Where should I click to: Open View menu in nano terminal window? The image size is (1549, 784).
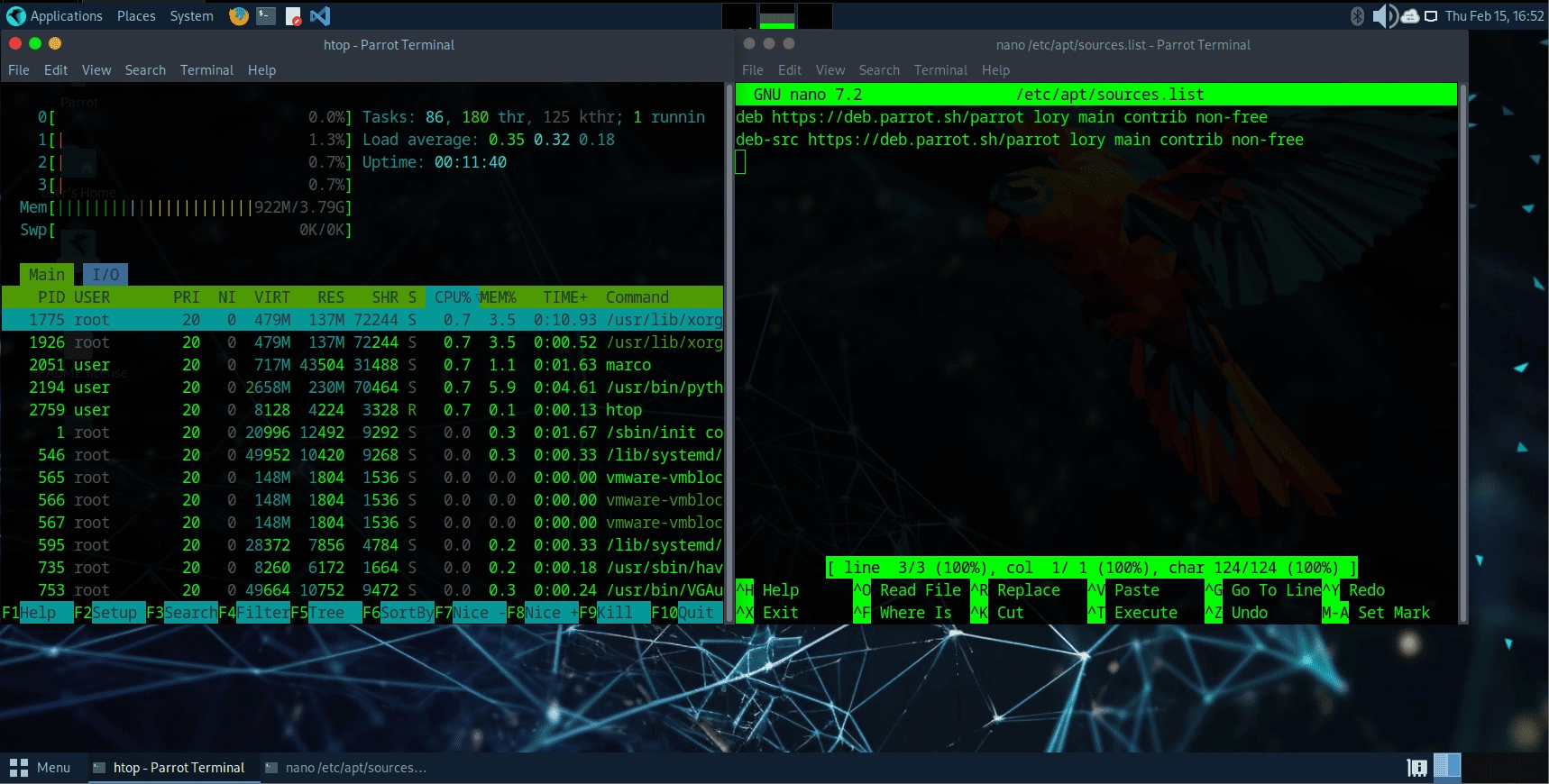830,70
